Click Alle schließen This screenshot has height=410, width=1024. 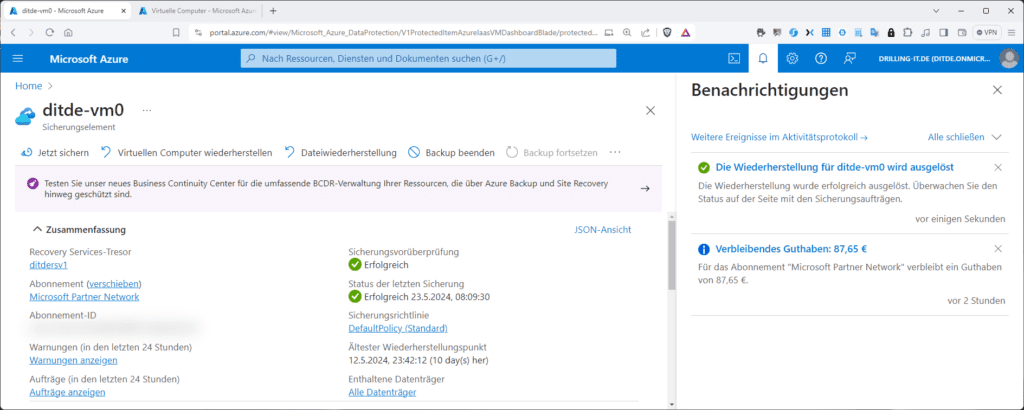click(955, 137)
